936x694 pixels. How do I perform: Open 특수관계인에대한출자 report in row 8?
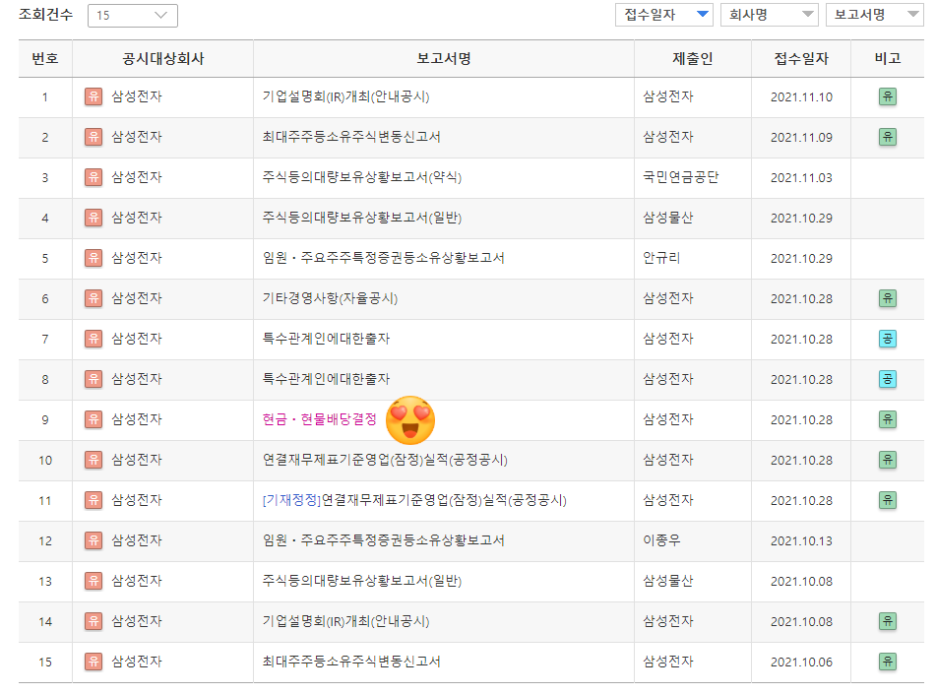point(326,379)
